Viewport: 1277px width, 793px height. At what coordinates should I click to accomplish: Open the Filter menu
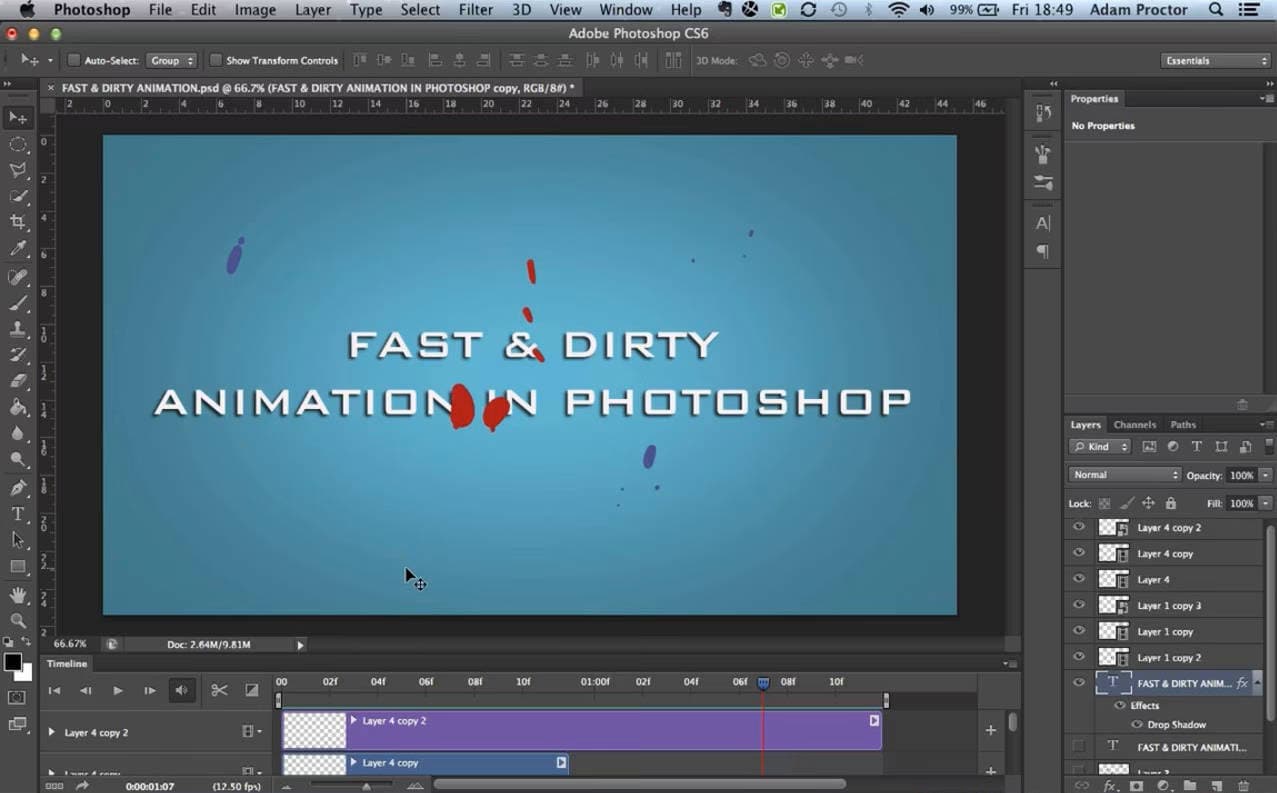point(475,10)
